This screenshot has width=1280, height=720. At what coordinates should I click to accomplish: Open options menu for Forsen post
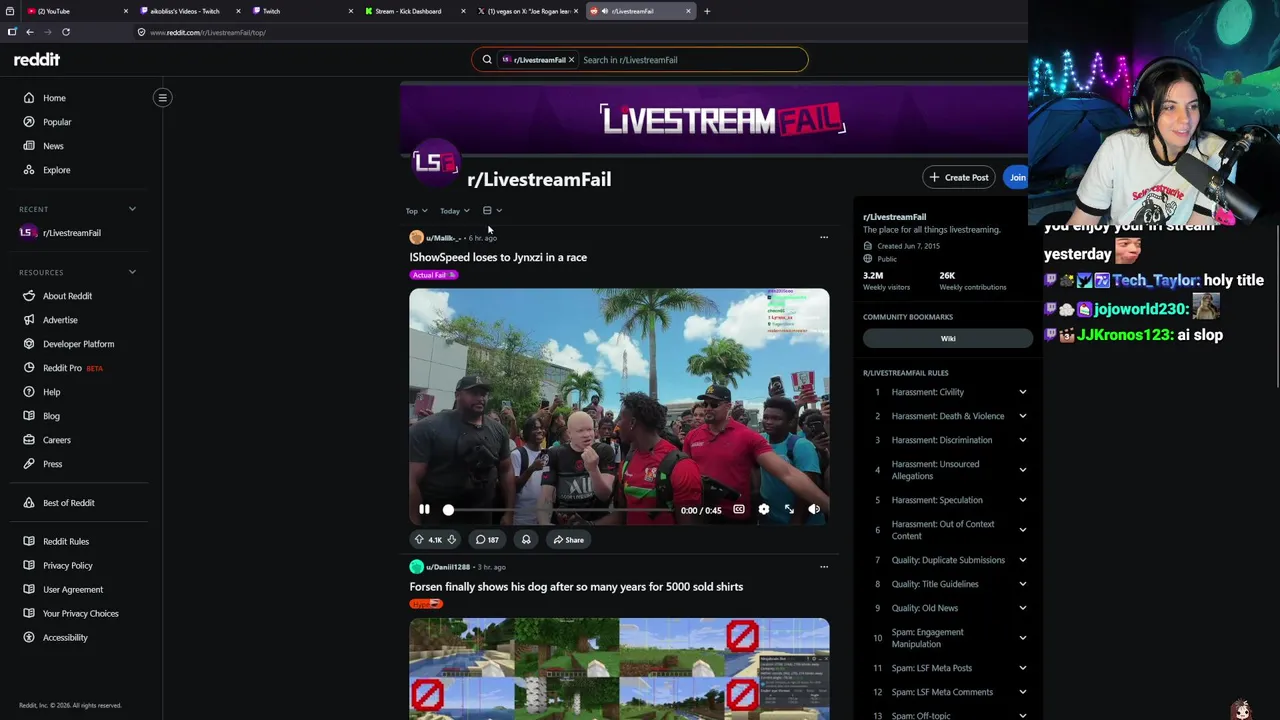(824, 567)
